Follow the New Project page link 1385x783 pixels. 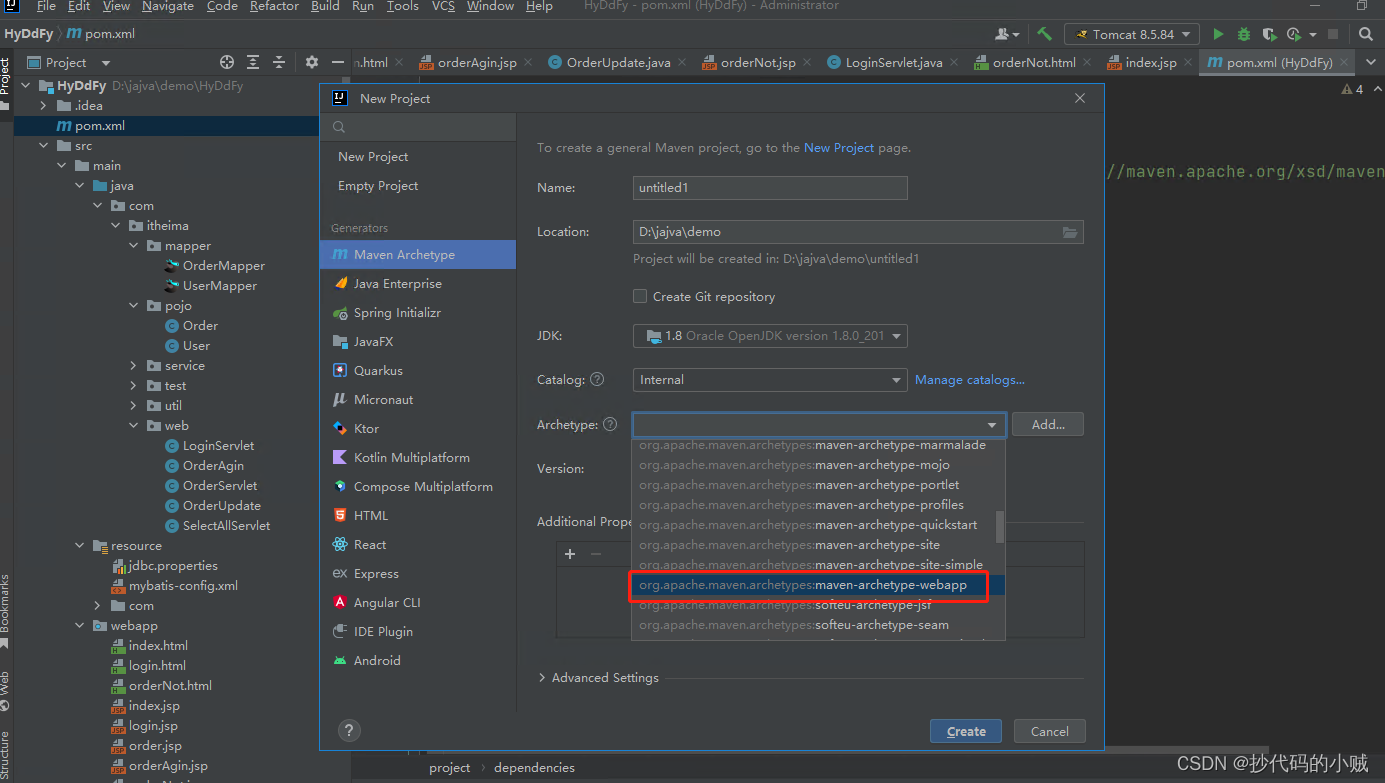pos(839,148)
